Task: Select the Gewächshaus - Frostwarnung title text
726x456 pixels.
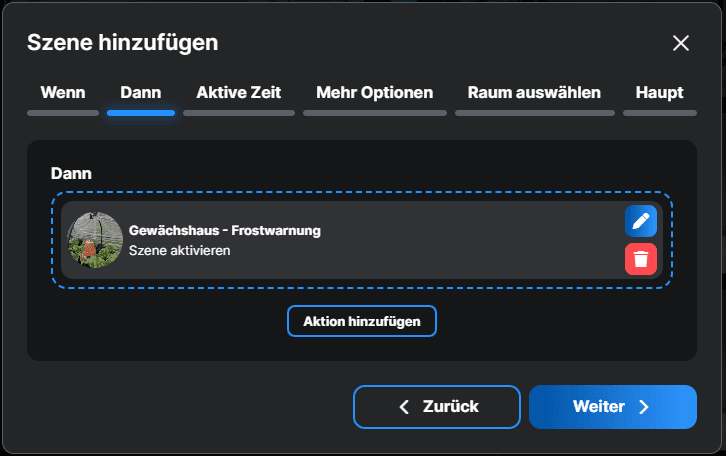Action: coord(225,230)
